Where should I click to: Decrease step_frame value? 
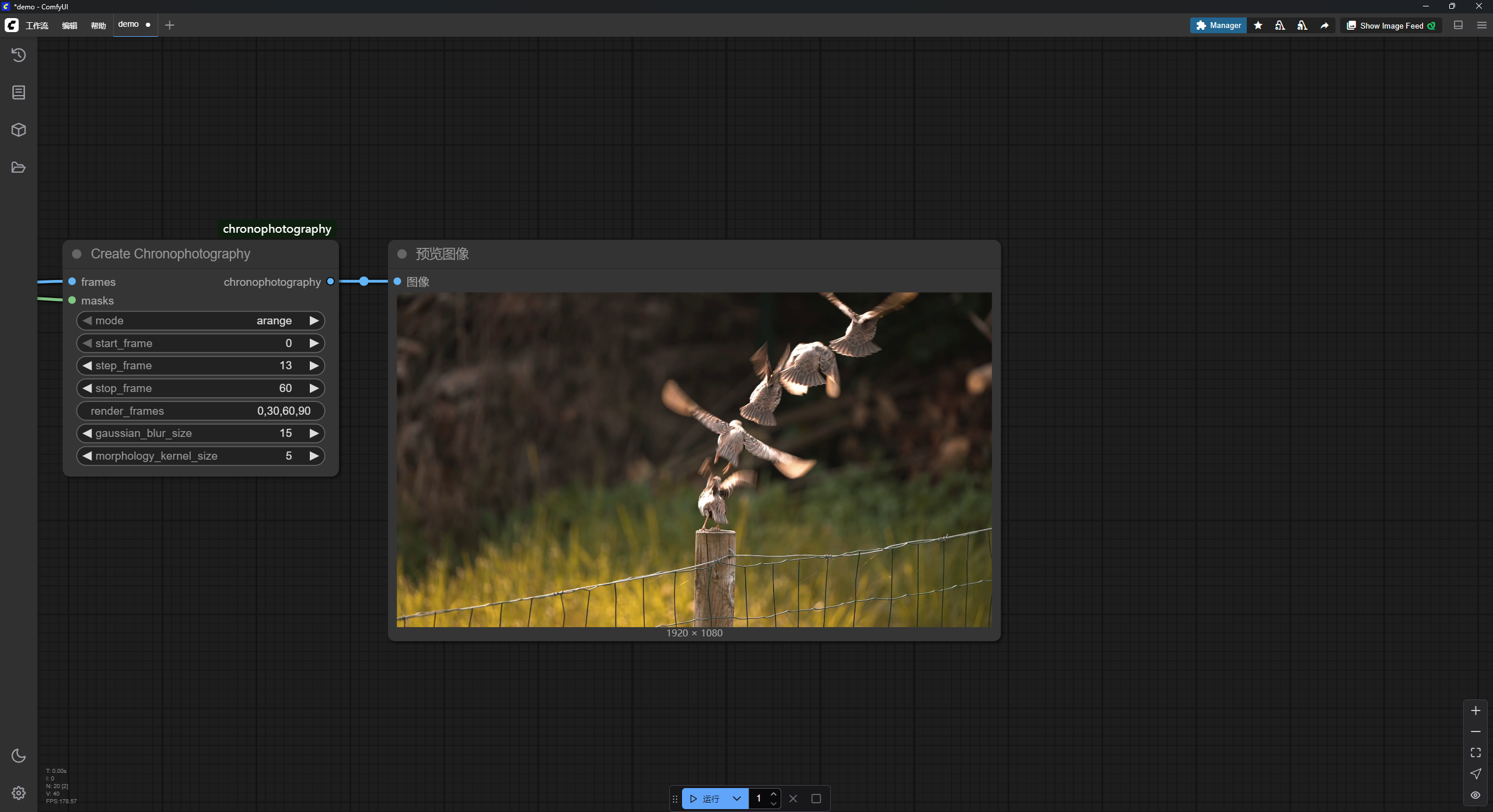[88, 365]
